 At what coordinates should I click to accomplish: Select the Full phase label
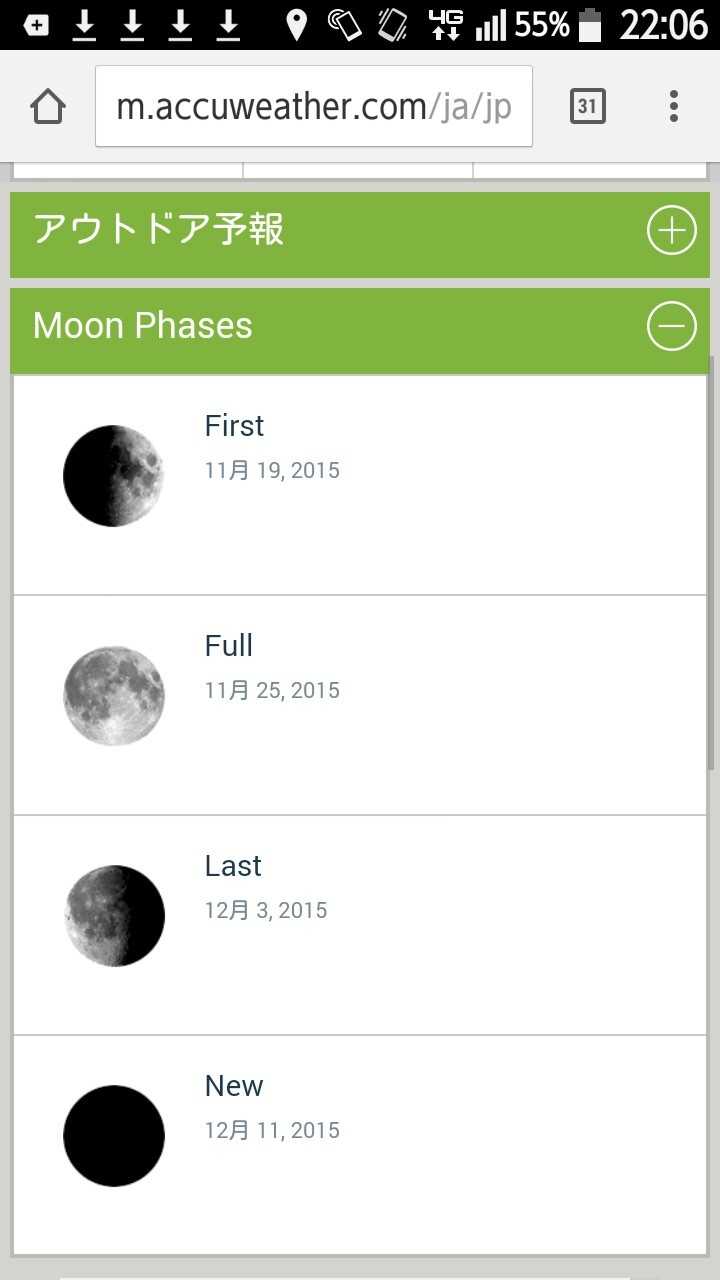(229, 646)
